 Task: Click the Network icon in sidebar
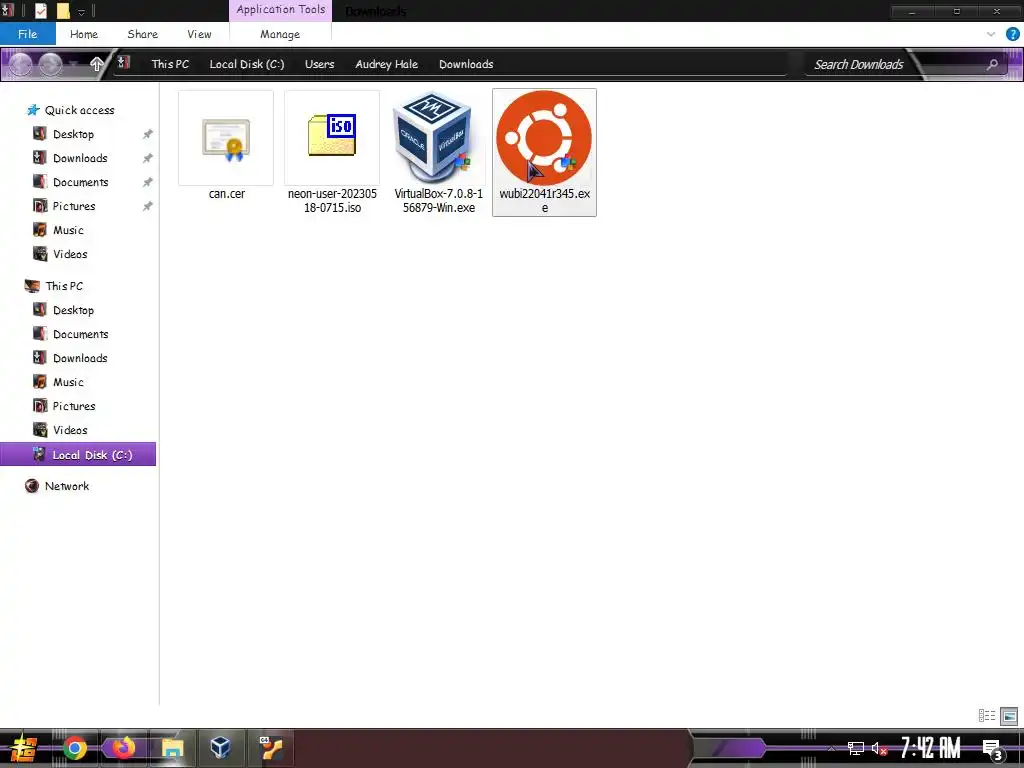(x=31, y=486)
